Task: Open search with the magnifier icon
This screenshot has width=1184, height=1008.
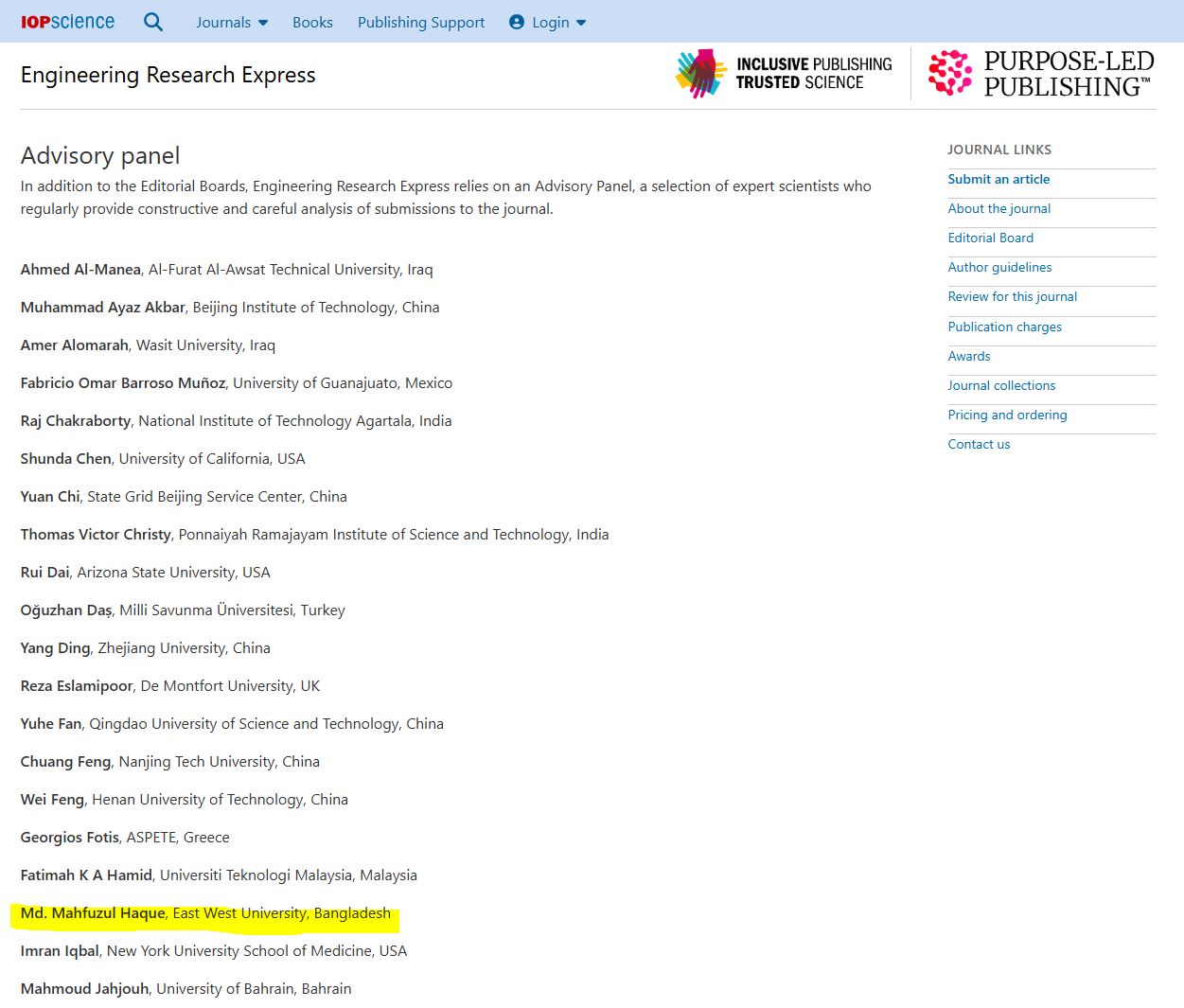Action: [153, 22]
